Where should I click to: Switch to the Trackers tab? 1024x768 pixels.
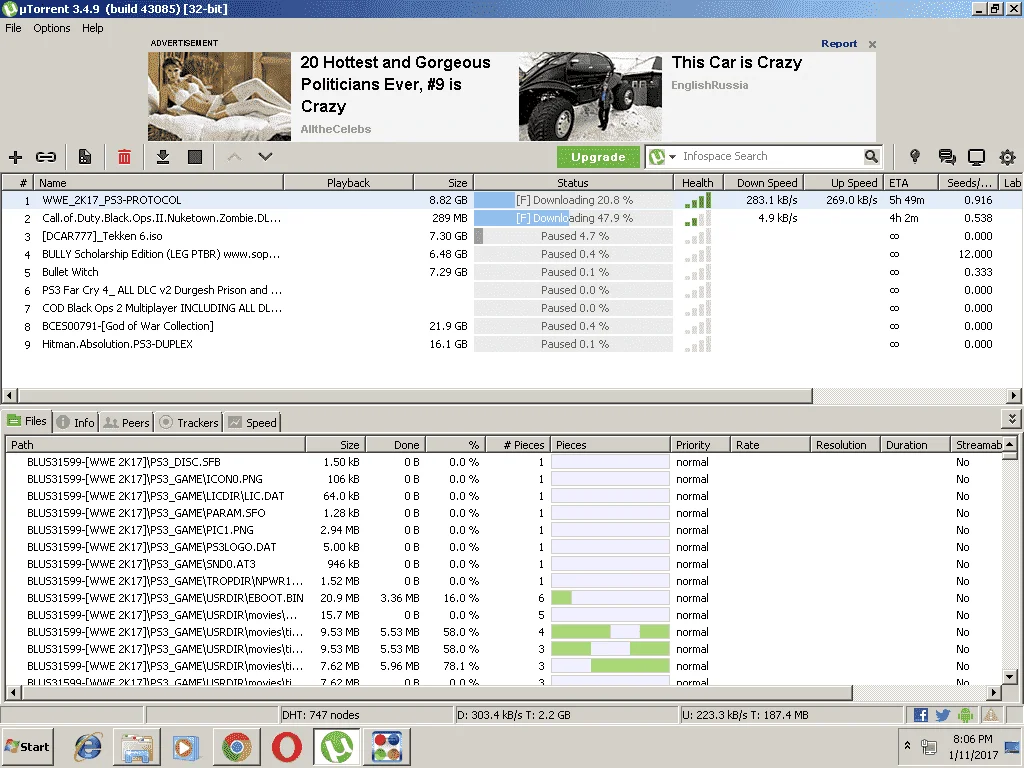[189, 423]
